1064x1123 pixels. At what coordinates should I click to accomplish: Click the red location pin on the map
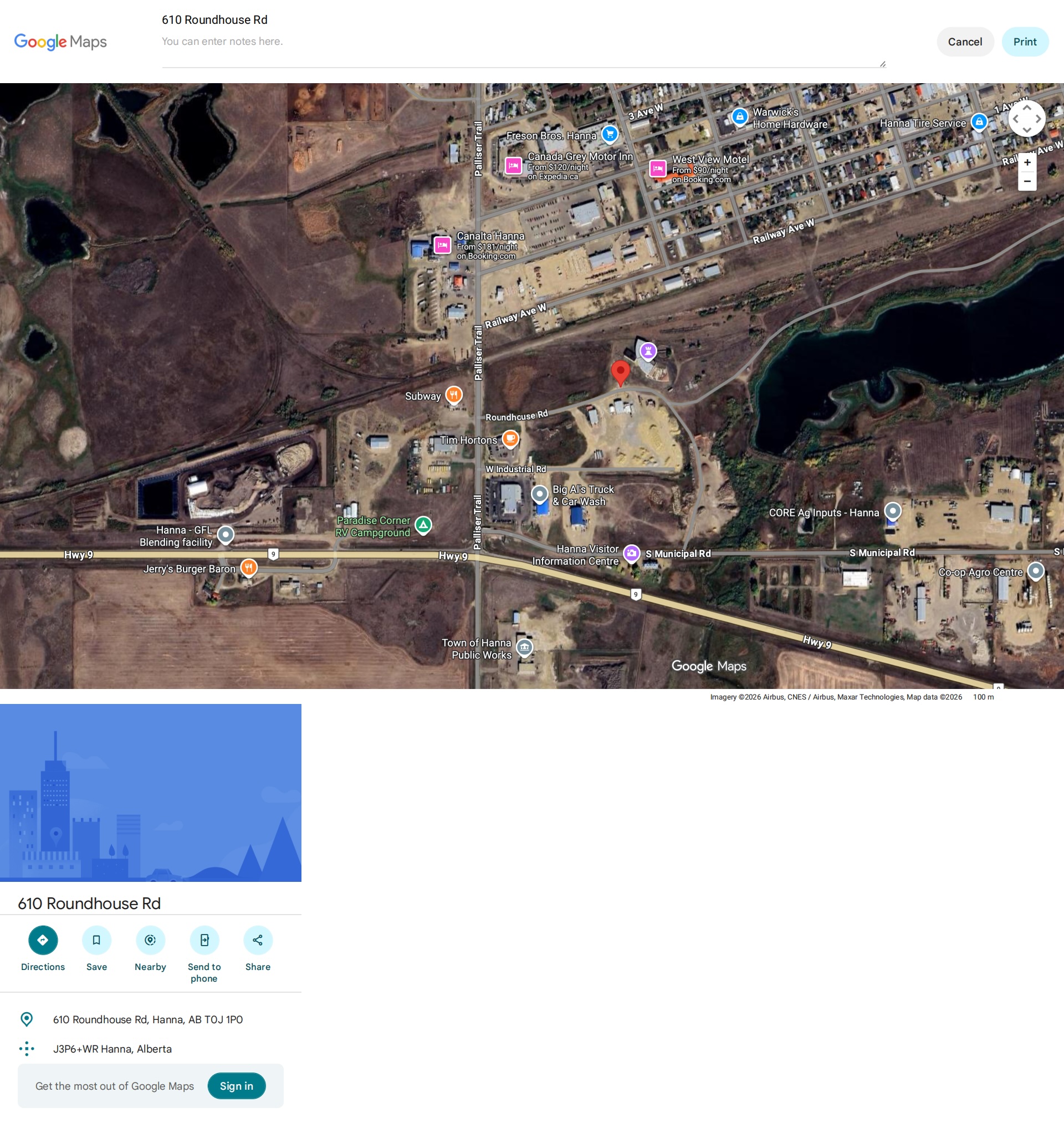pyautogui.click(x=621, y=373)
